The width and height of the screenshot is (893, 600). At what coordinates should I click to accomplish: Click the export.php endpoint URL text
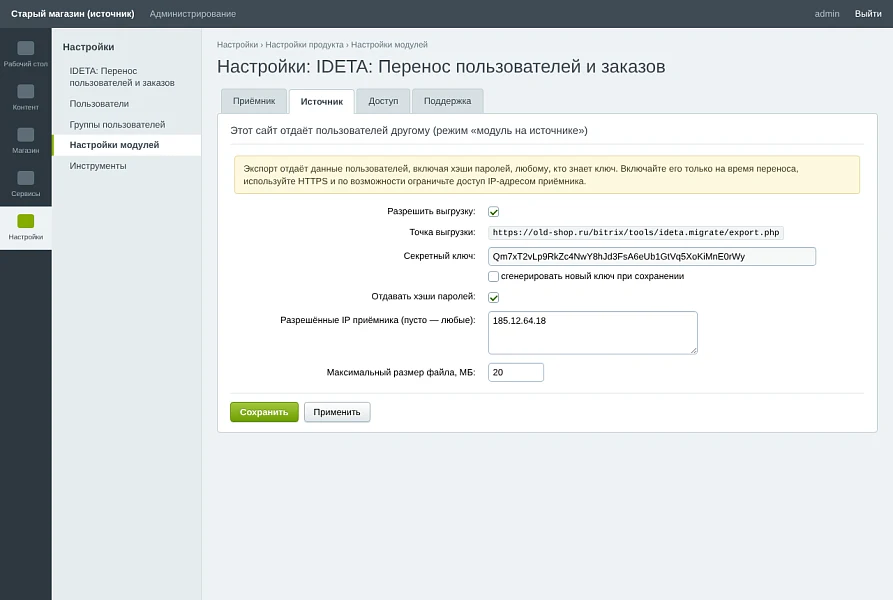click(636, 232)
